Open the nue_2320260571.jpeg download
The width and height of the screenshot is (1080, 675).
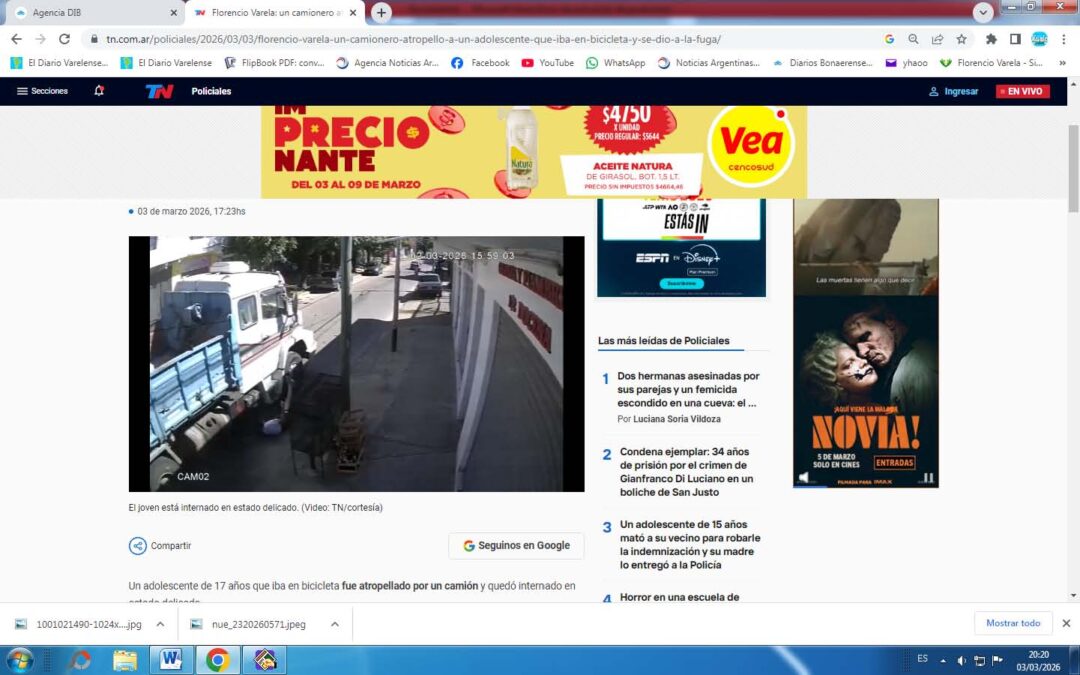pos(258,624)
